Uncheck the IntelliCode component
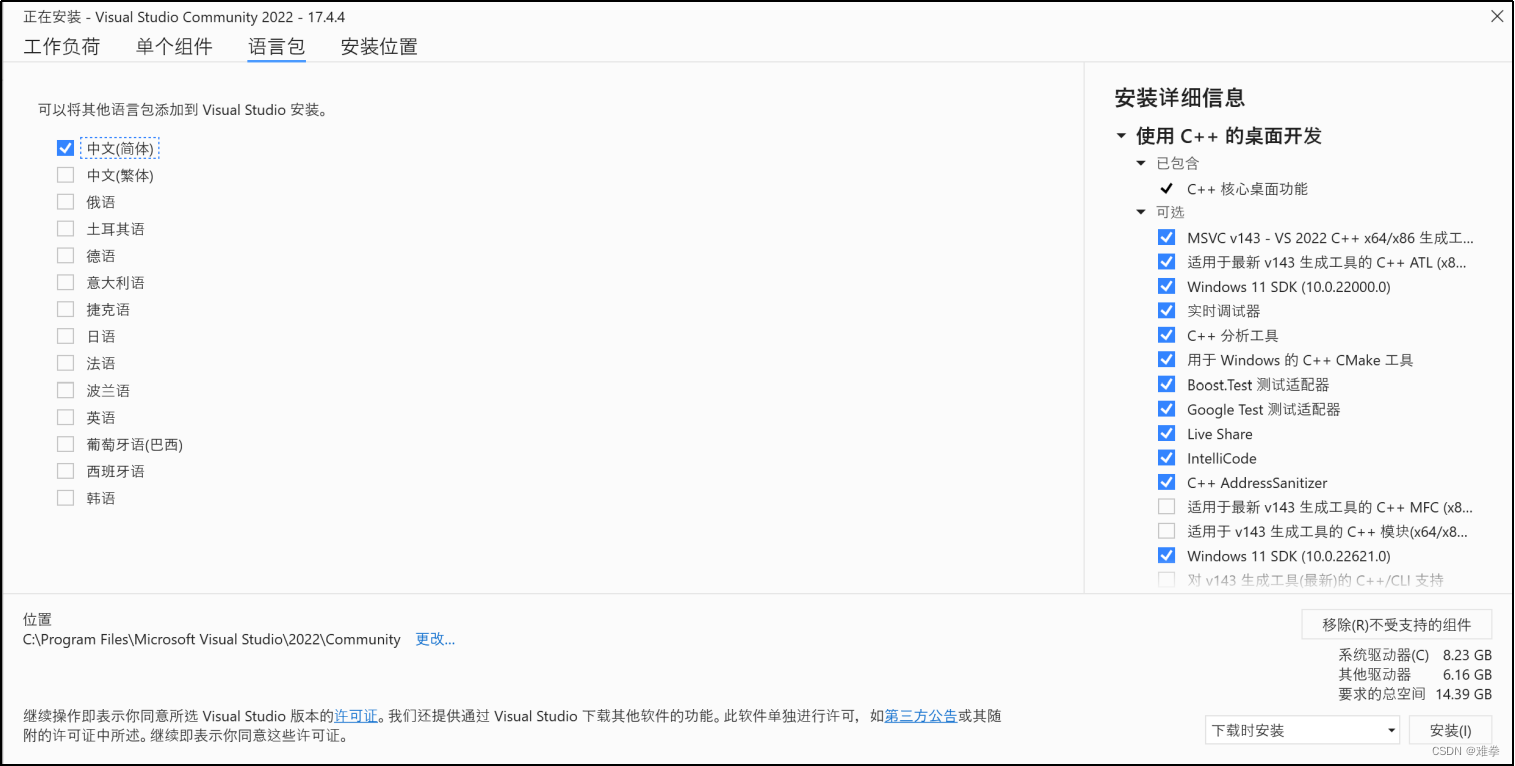 [1166, 458]
